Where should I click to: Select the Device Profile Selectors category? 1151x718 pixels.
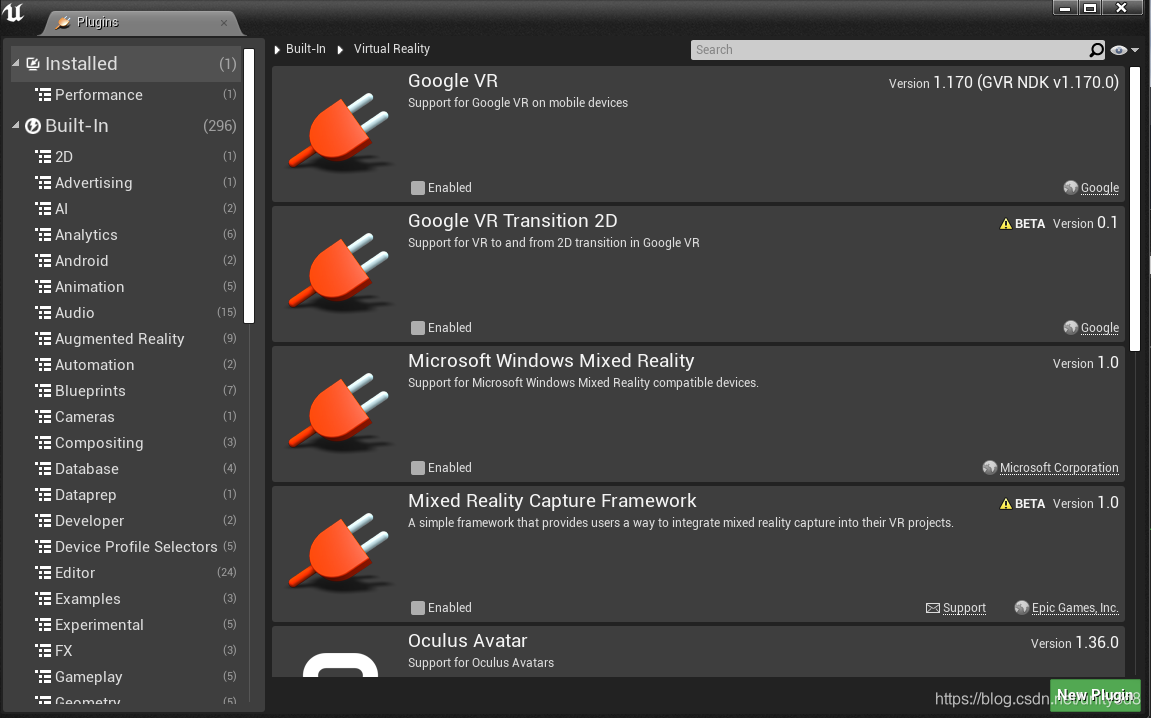[x=136, y=547]
